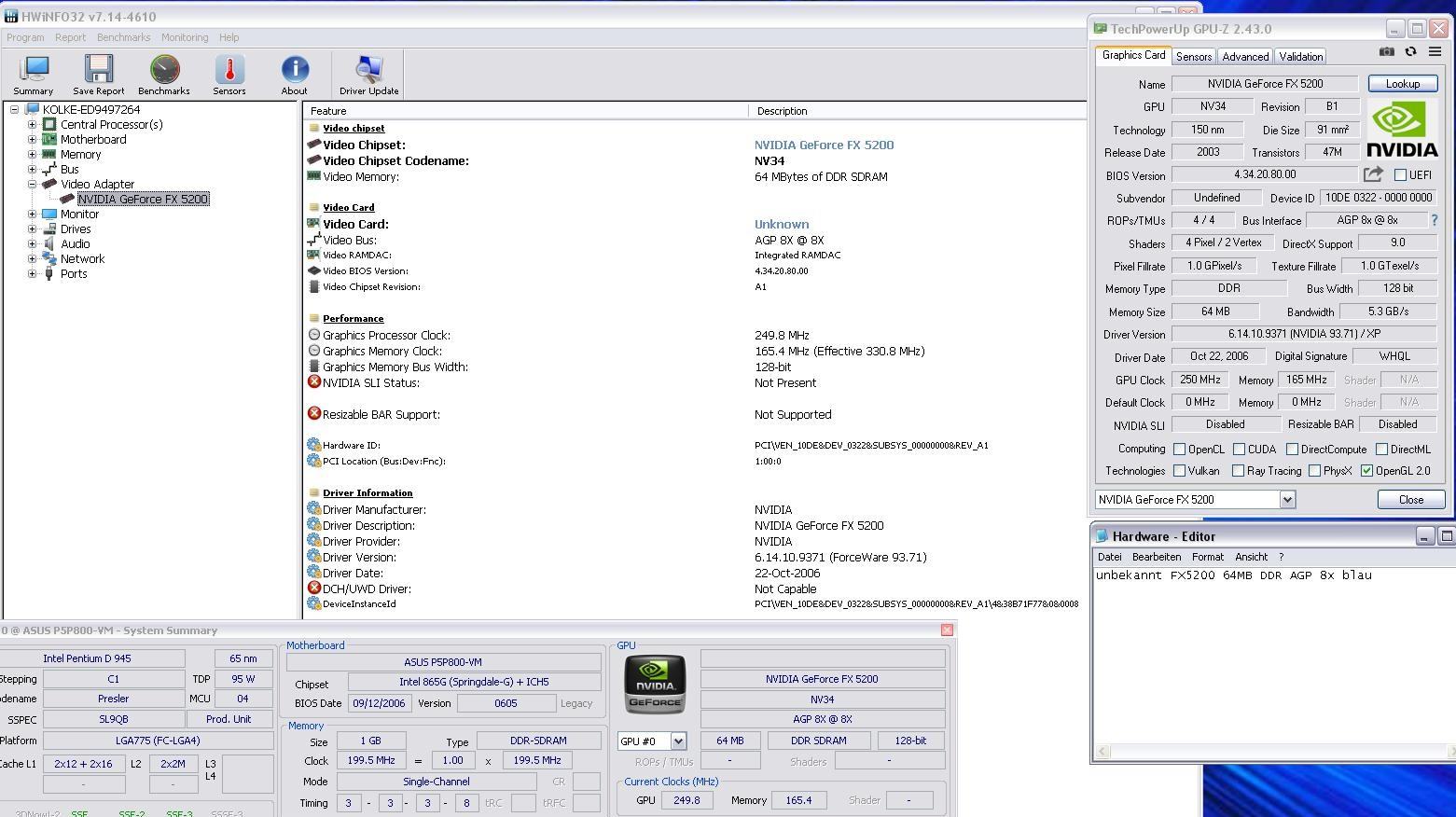
Task: Open the Benchmarks gauge icon
Action: tap(164, 75)
